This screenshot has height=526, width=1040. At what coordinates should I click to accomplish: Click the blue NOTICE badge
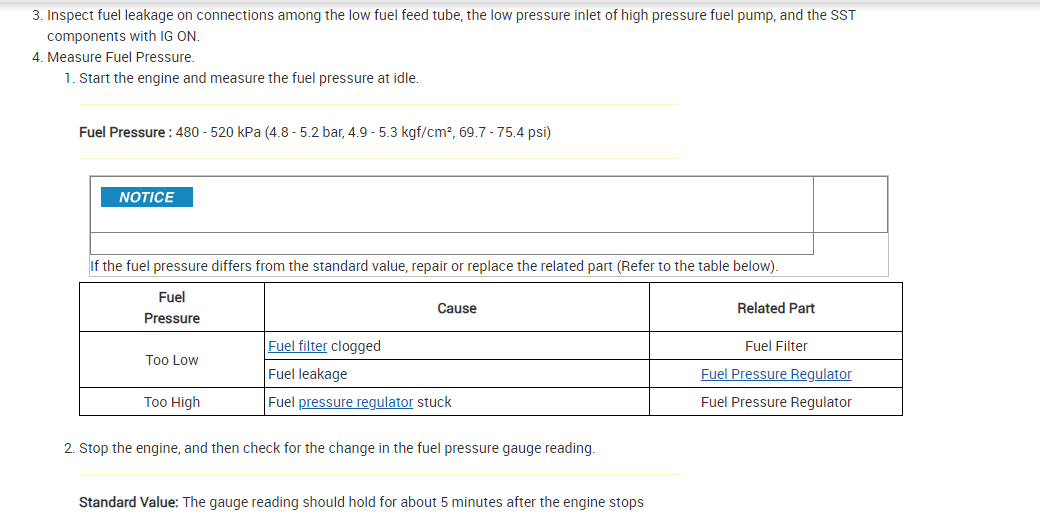click(147, 197)
